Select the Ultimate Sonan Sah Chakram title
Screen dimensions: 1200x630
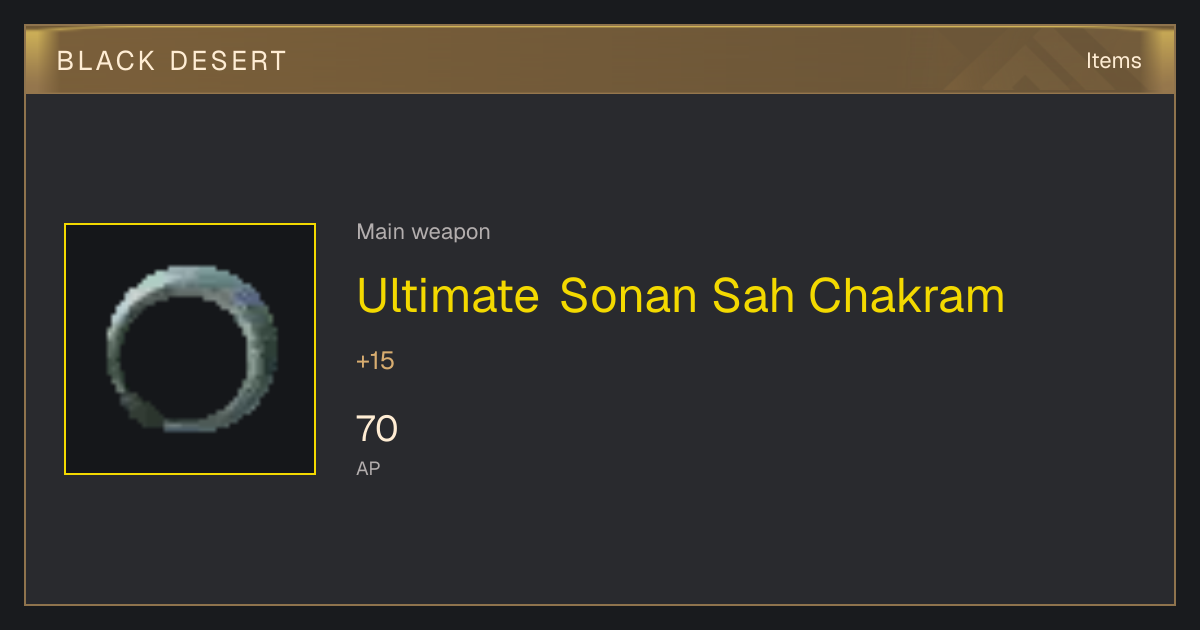point(680,295)
